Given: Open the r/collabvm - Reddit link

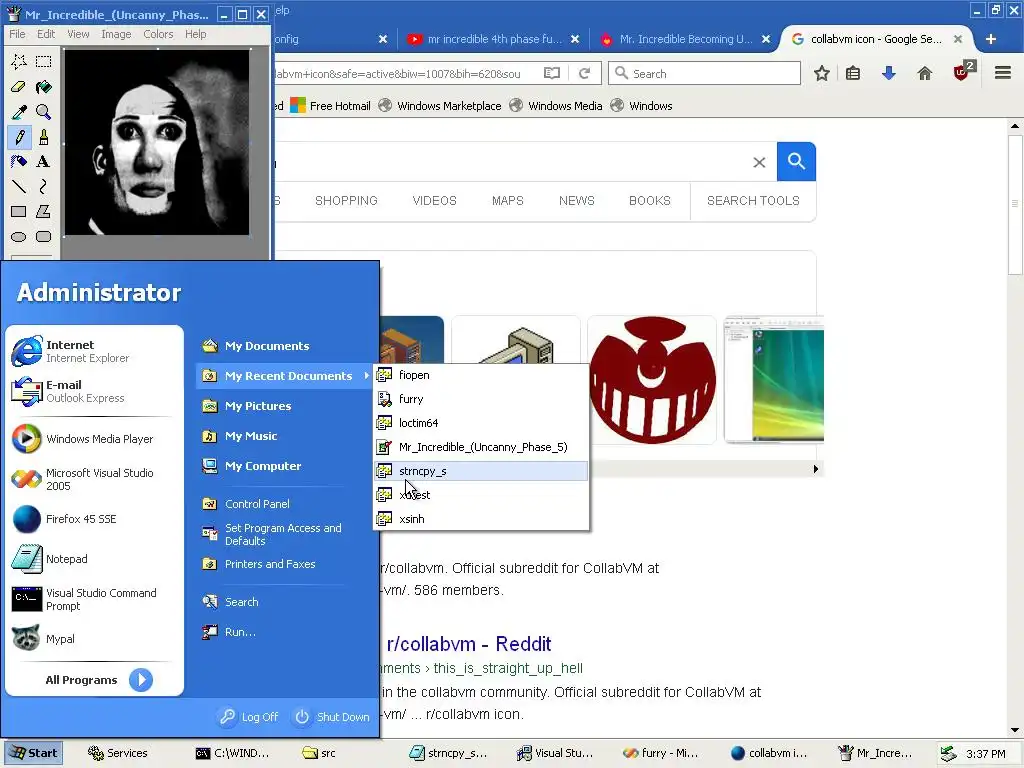Looking at the screenshot, I should [x=469, y=644].
